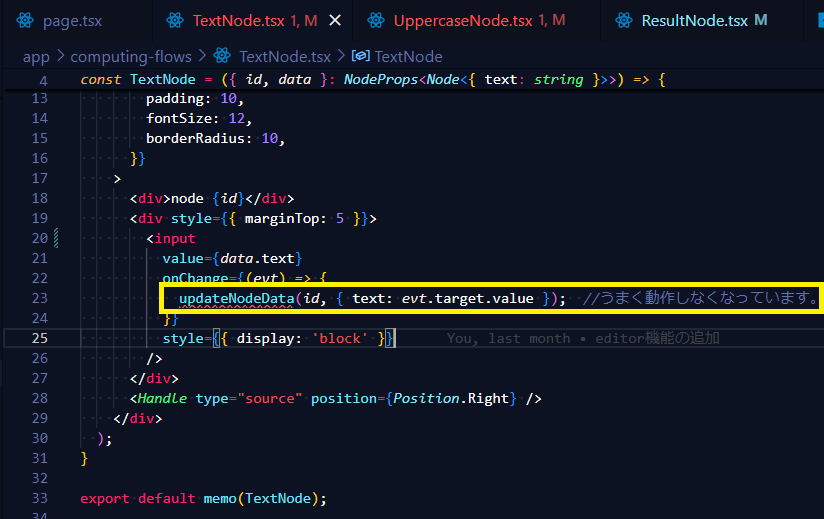Click the Japanese comment on line 23
The image size is (824, 519).
click(700, 298)
